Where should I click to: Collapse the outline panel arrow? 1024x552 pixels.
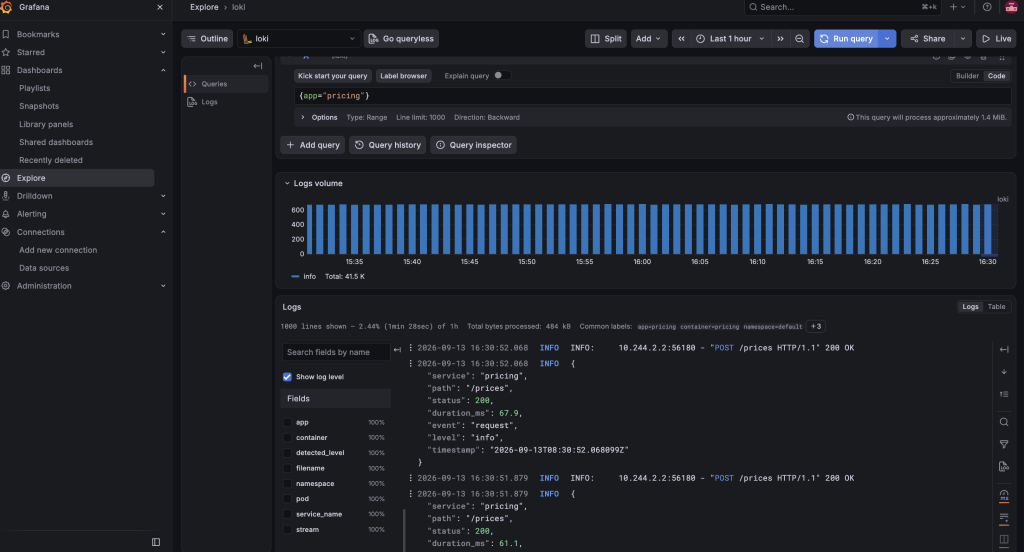click(x=258, y=66)
